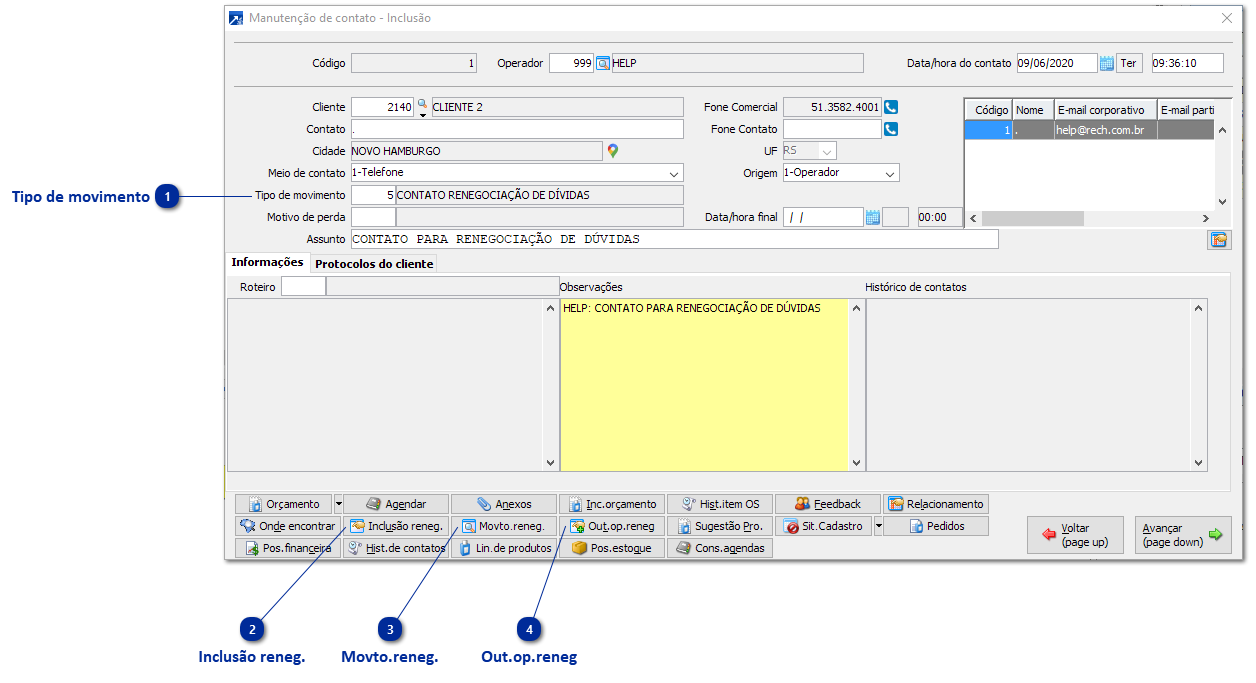This screenshot has height=683, width=1256.
Task: Click Onde encontrar button
Action: (x=288, y=526)
